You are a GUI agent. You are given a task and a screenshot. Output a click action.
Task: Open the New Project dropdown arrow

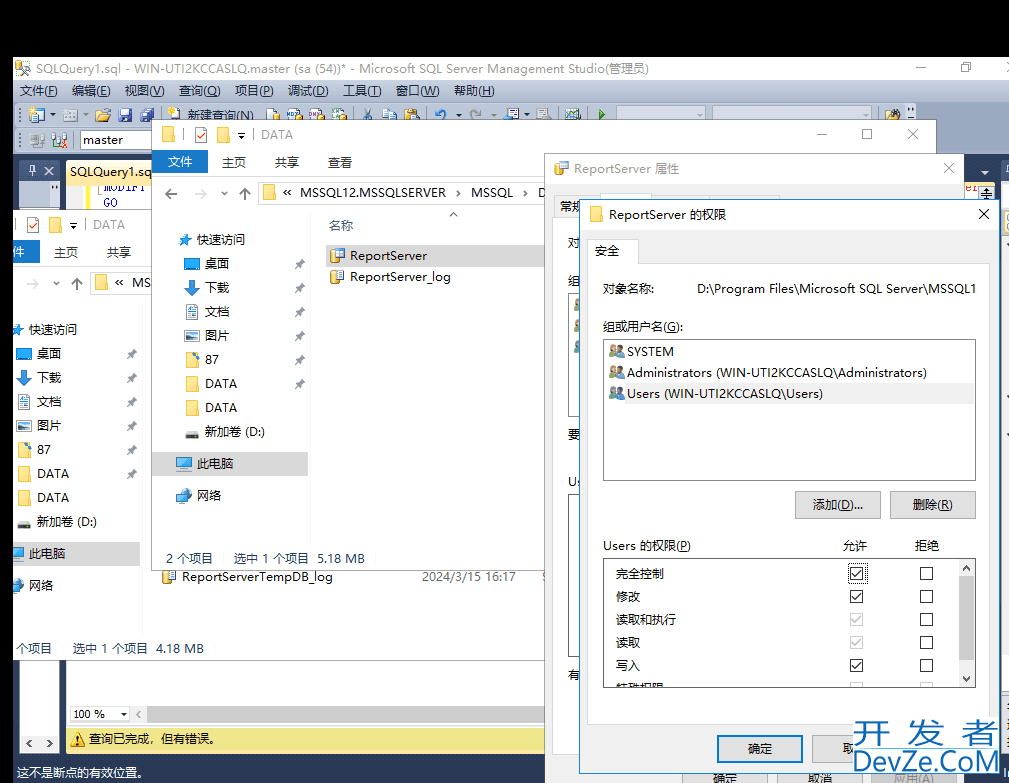click(53, 115)
